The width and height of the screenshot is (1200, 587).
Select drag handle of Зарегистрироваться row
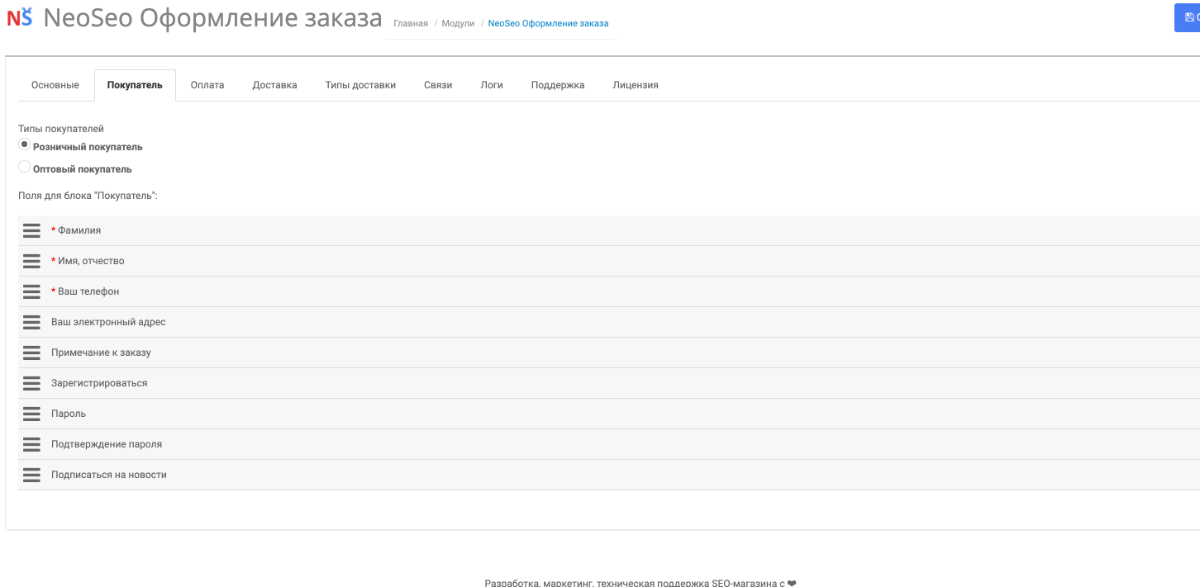click(31, 383)
